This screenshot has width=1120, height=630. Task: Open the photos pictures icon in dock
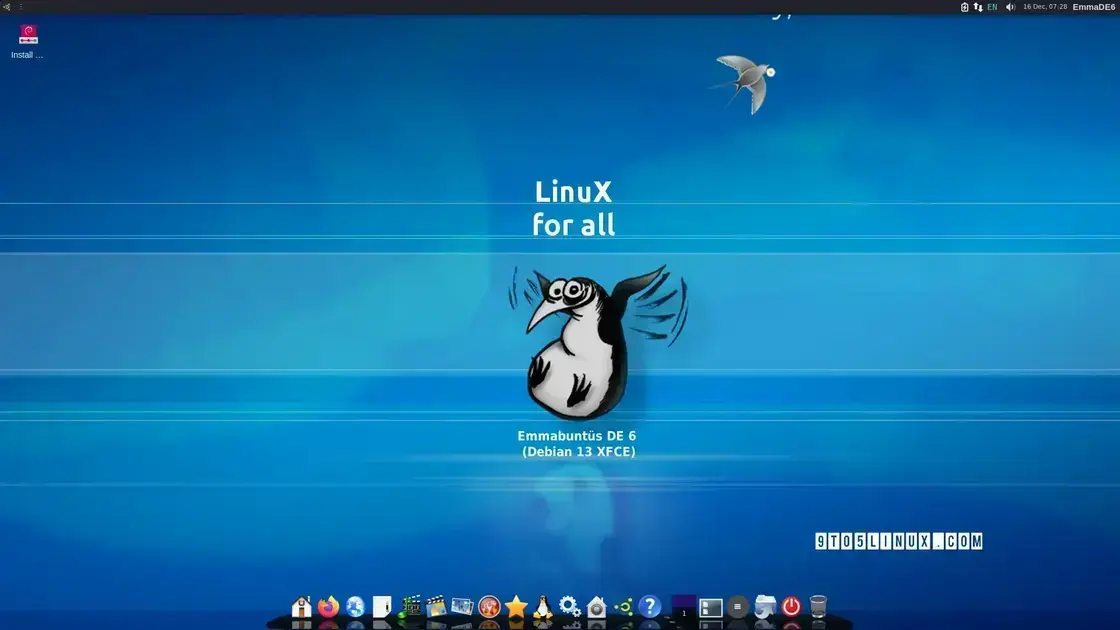click(x=462, y=606)
